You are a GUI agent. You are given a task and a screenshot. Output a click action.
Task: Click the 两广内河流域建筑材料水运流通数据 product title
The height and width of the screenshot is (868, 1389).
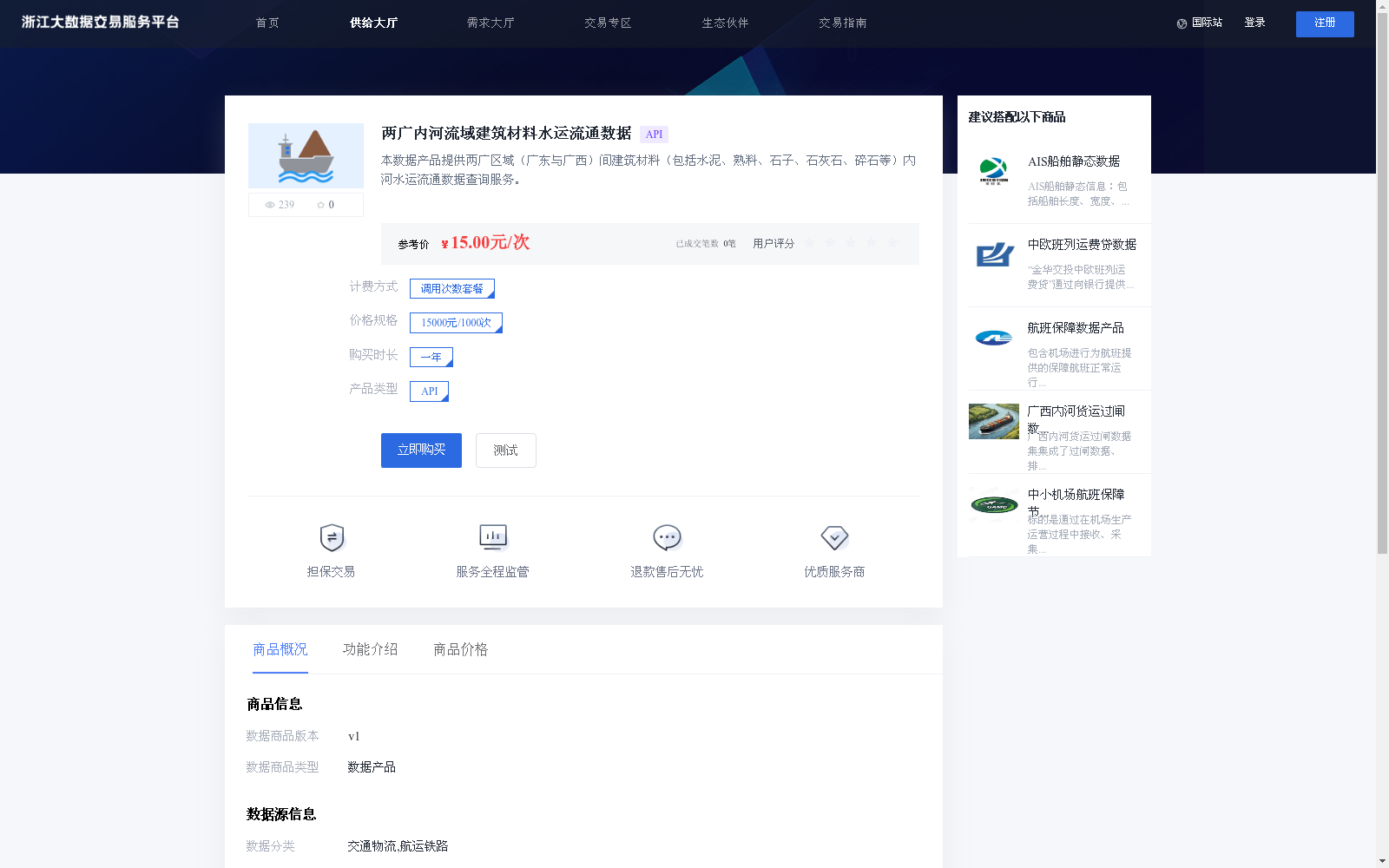506,134
